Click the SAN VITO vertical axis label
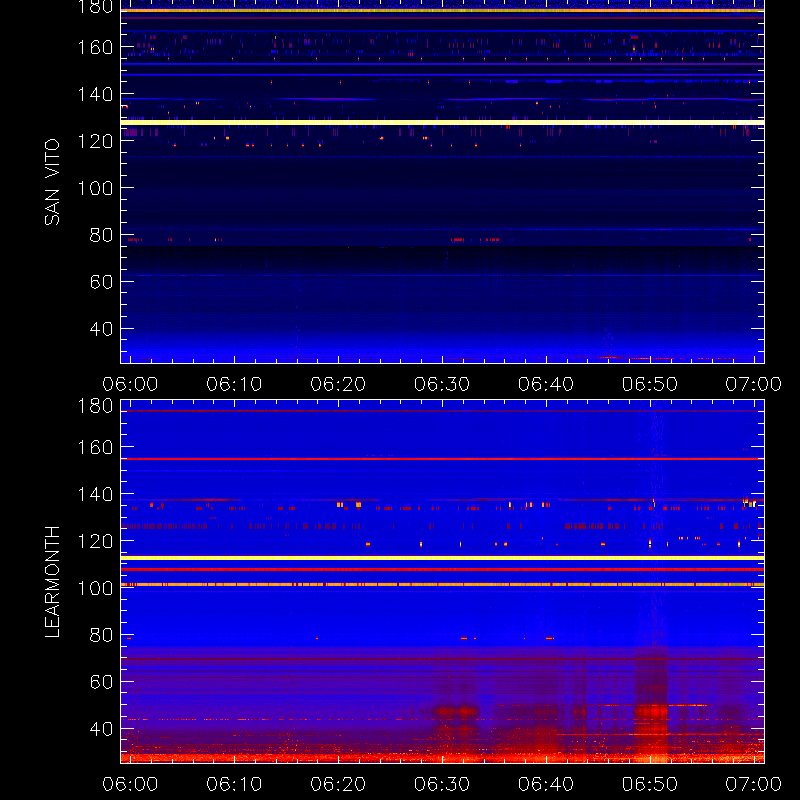Image resolution: width=800 pixels, height=800 pixels. pos(52,182)
